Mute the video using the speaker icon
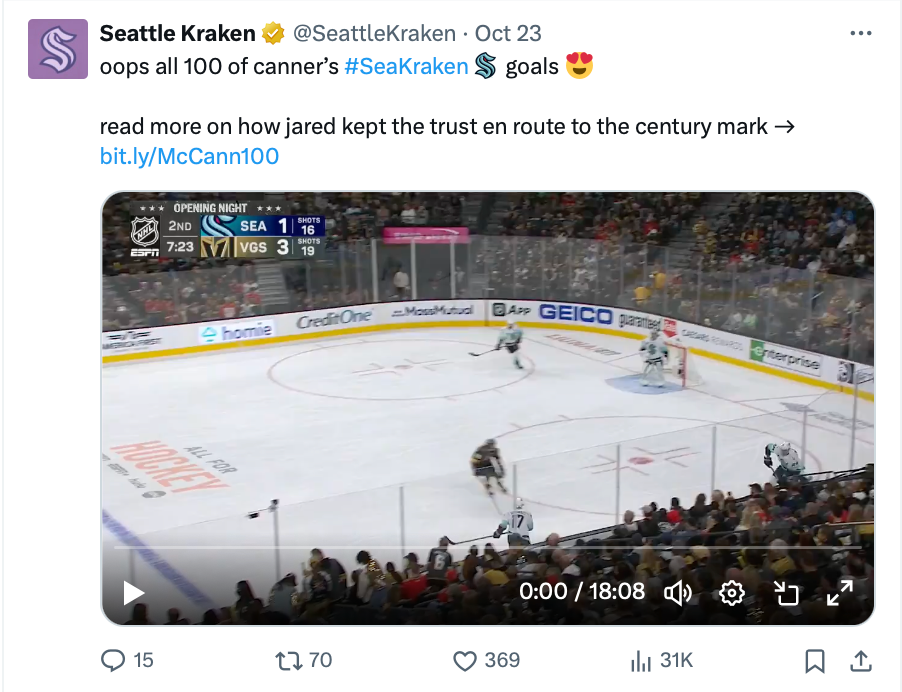 point(678,593)
